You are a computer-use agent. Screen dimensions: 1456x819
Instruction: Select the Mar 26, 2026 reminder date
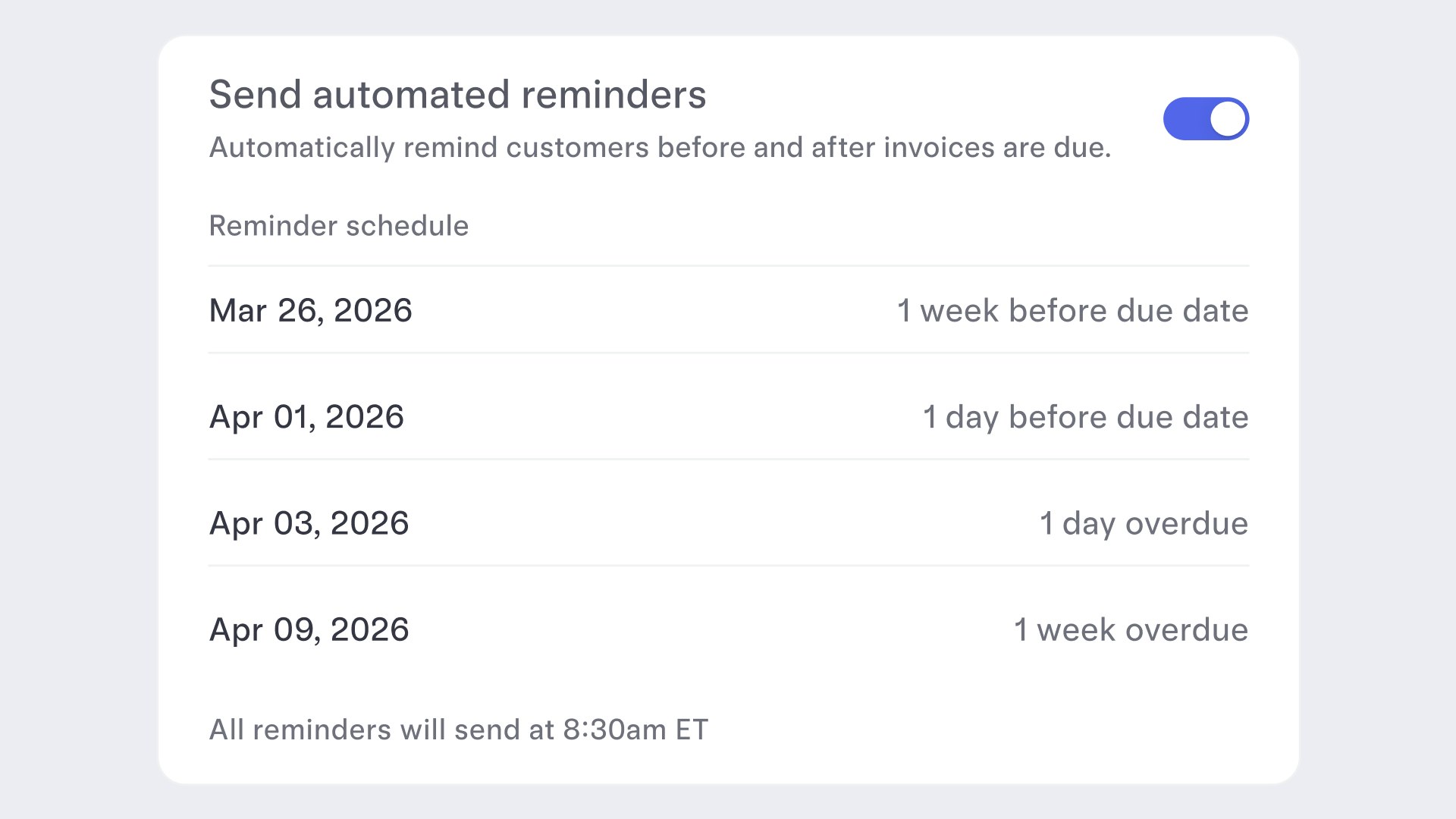(310, 310)
